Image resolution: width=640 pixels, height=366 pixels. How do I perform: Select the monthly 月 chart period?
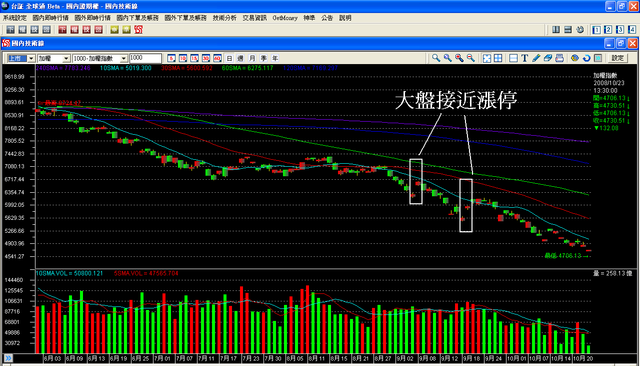pos(252,58)
